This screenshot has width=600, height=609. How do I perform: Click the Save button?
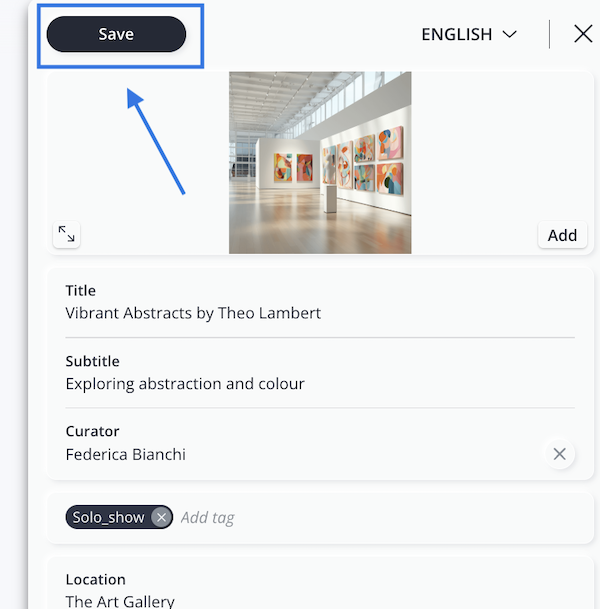[x=116, y=34]
